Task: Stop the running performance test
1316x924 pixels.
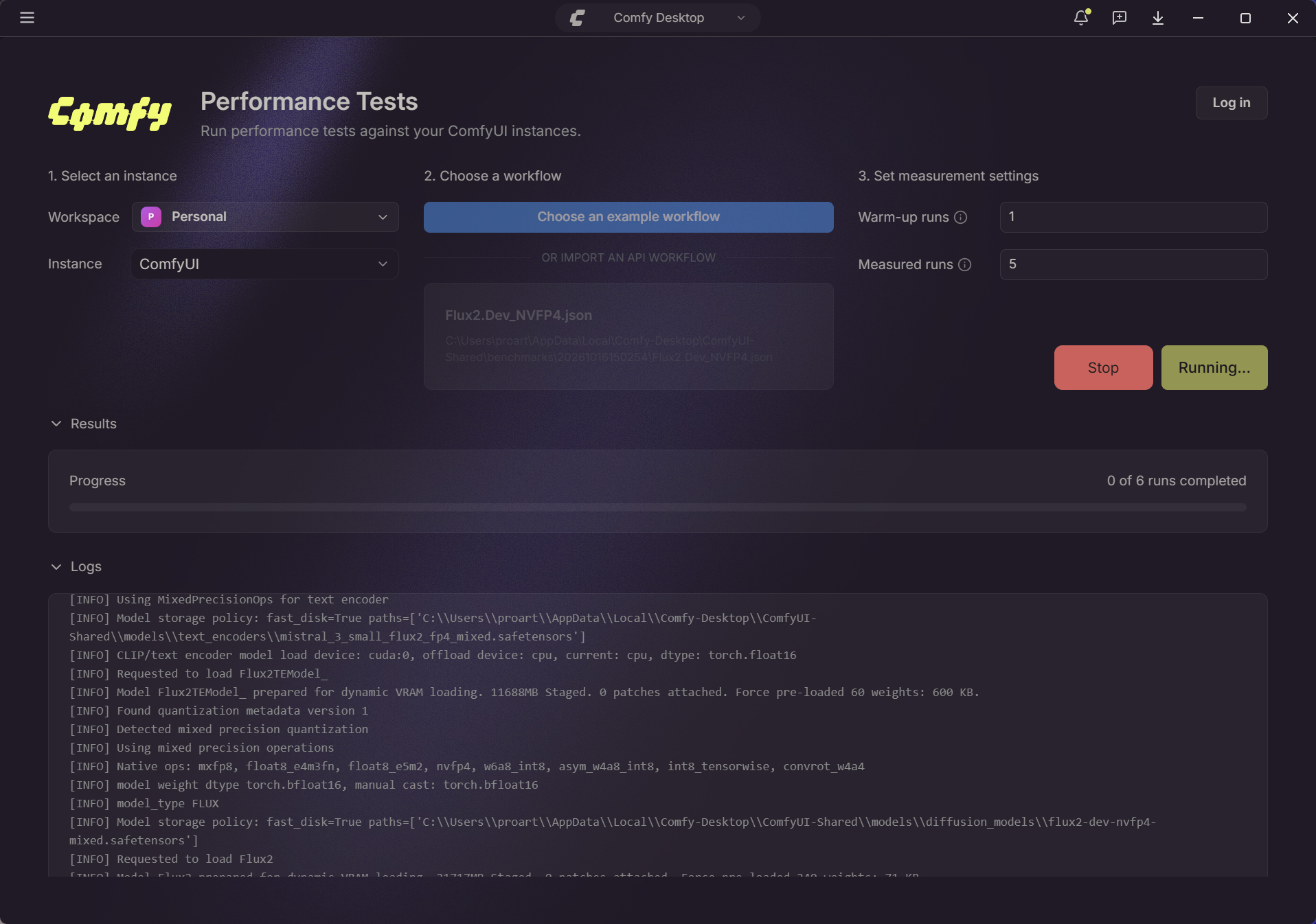Action: 1103,368
